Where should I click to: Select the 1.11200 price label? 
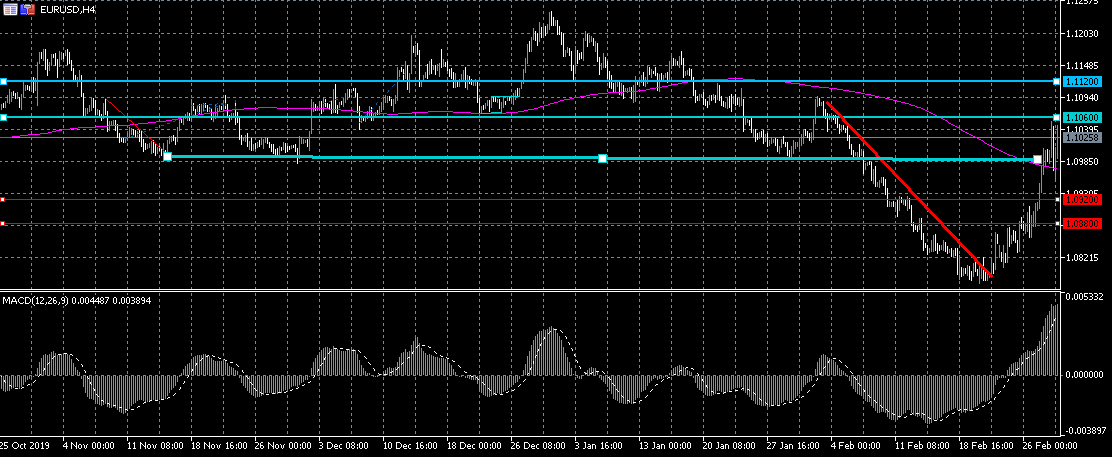pos(1082,82)
